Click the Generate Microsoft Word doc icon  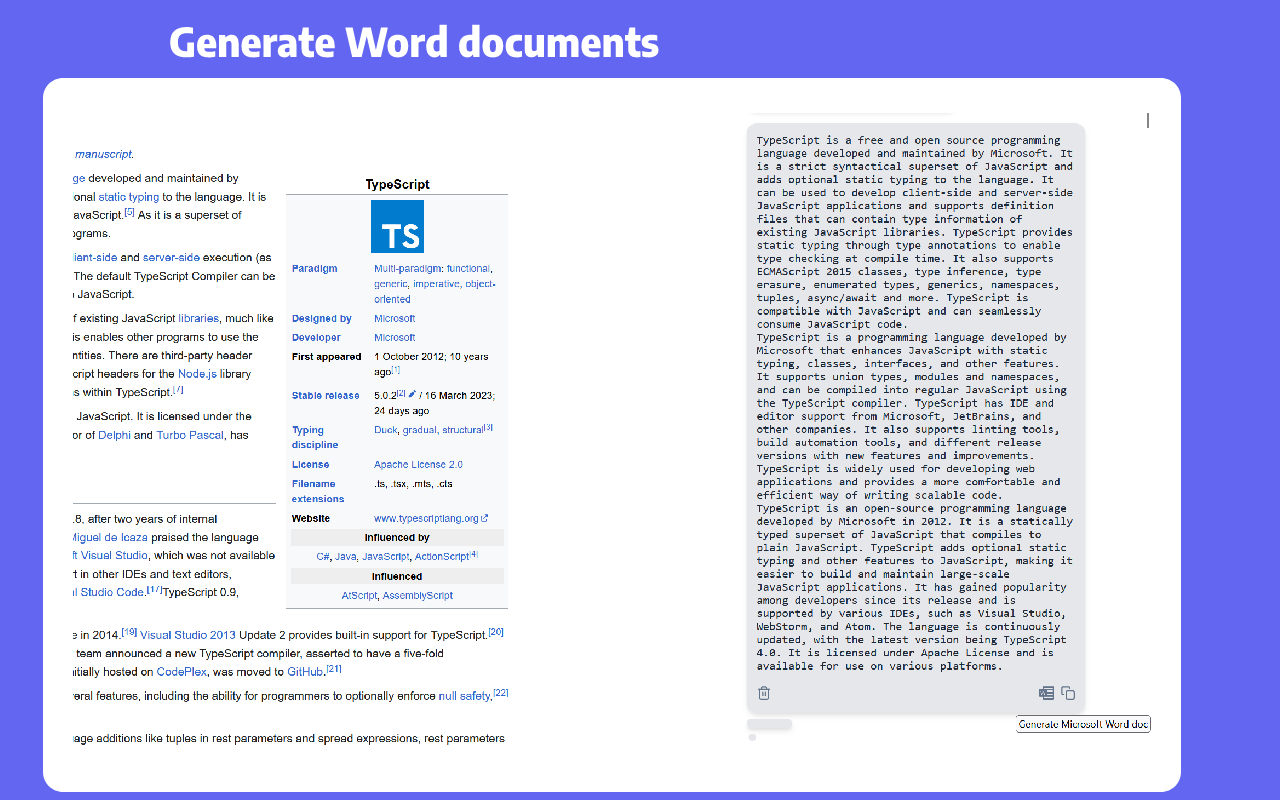1046,693
